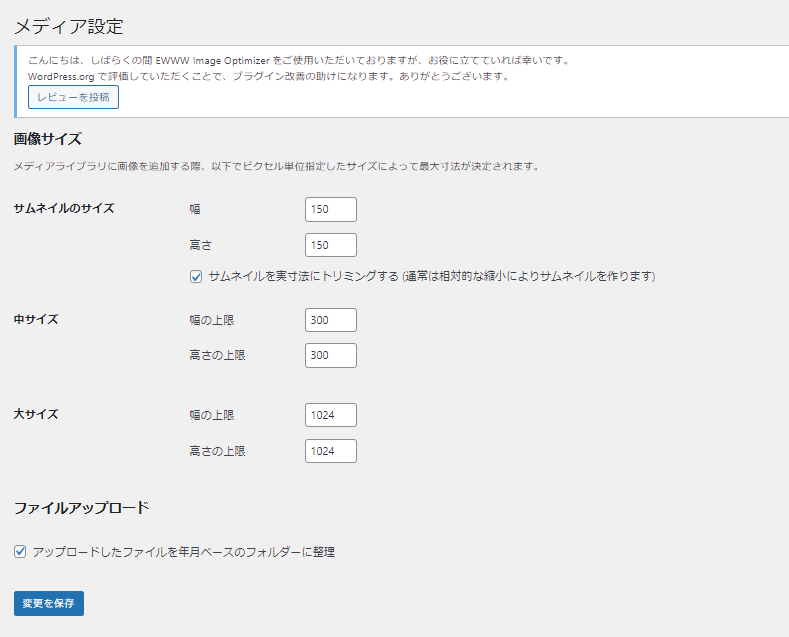Focus 大サイズ 高さの上限 field with 1024
The width and height of the screenshot is (789, 637).
(331, 451)
